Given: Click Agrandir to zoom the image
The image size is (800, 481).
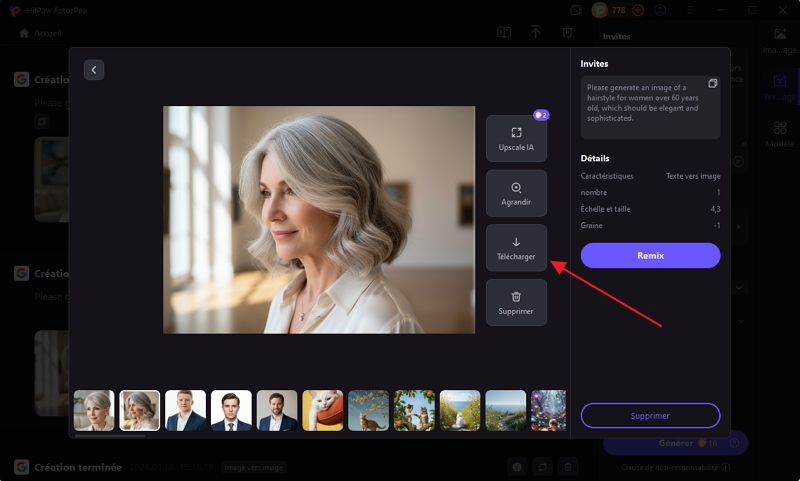Looking at the screenshot, I should (516, 193).
